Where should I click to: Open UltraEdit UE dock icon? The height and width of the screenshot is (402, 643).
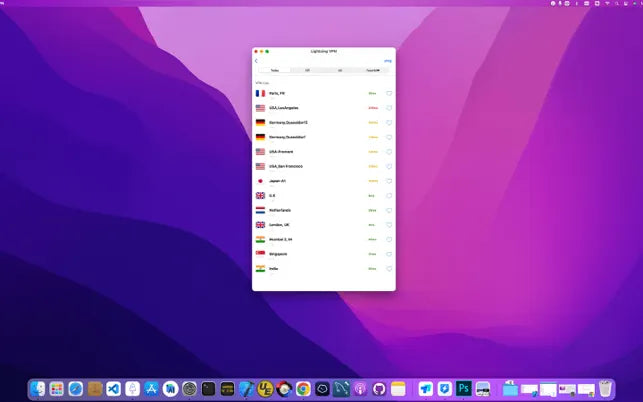point(265,388)
